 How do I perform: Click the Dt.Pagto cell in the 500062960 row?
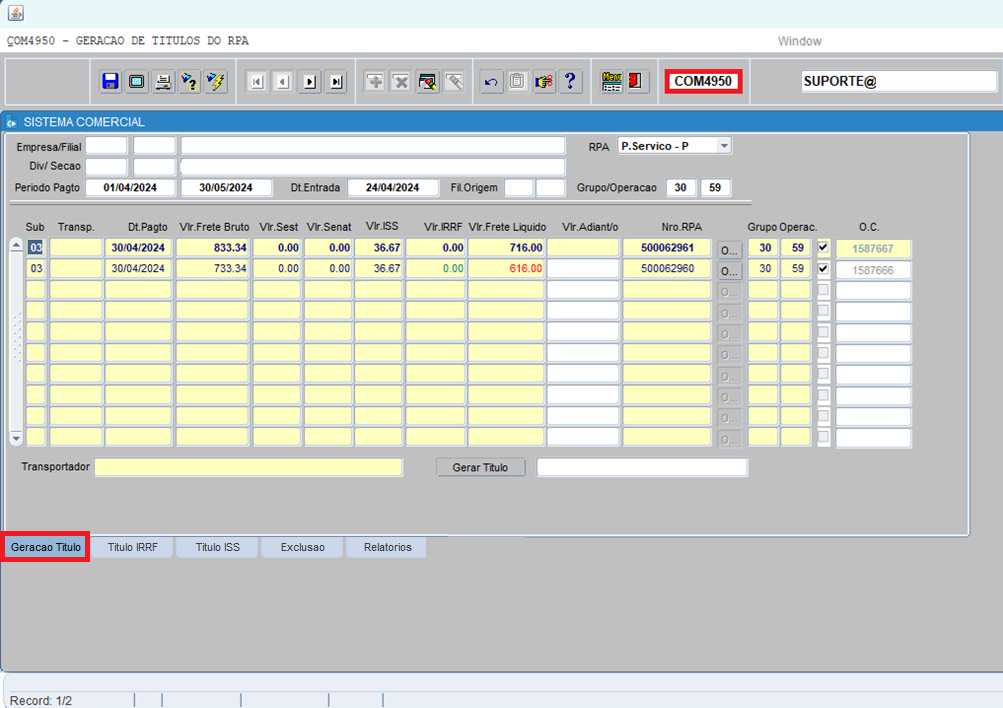click(x=138, y=269)
